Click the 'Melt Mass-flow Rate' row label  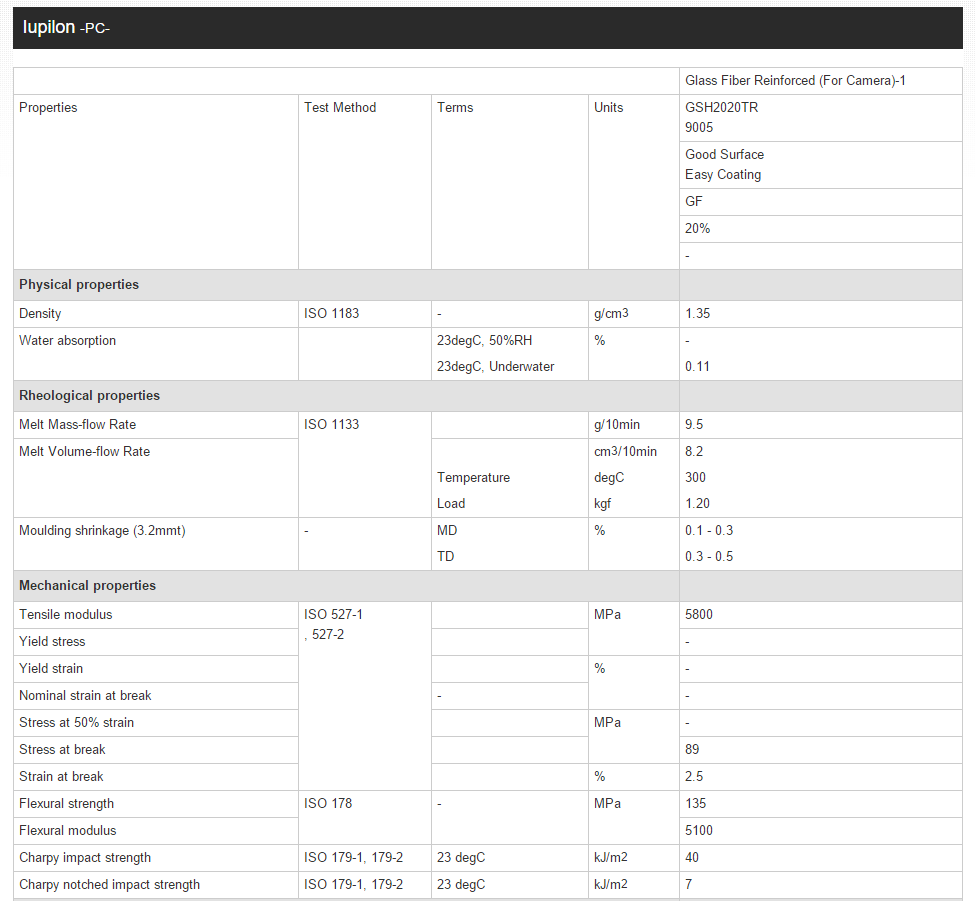(x=77, y=425)
